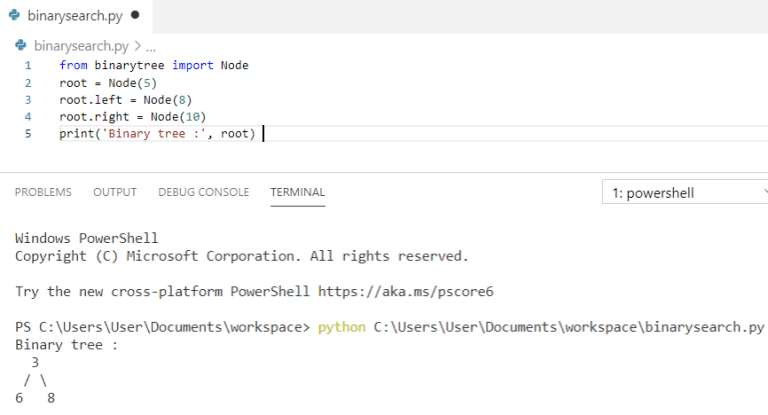Open the '1: powershell' terminal selector dropdown

point(685,193)
